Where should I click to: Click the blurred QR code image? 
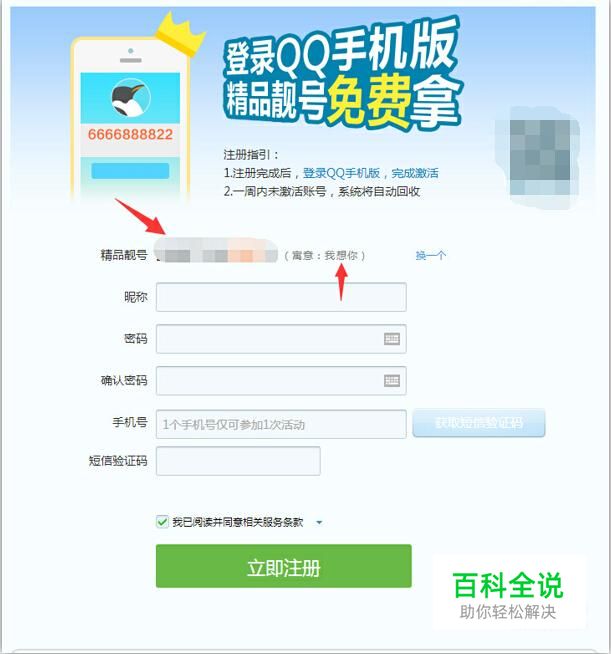click(x=538, y=157)
